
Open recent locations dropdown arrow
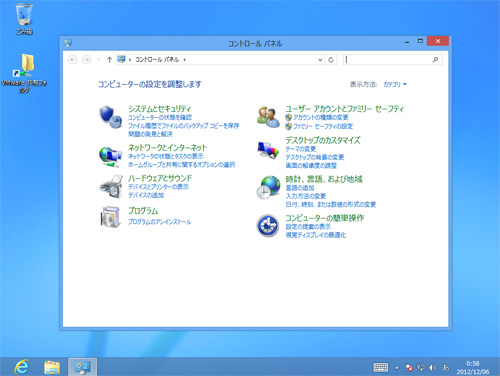pos(98,60)
